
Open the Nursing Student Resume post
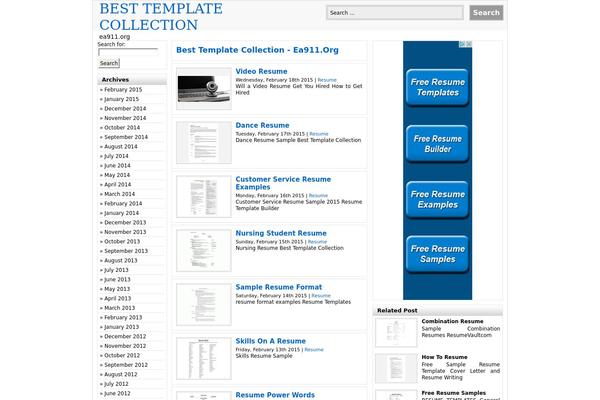281,233
